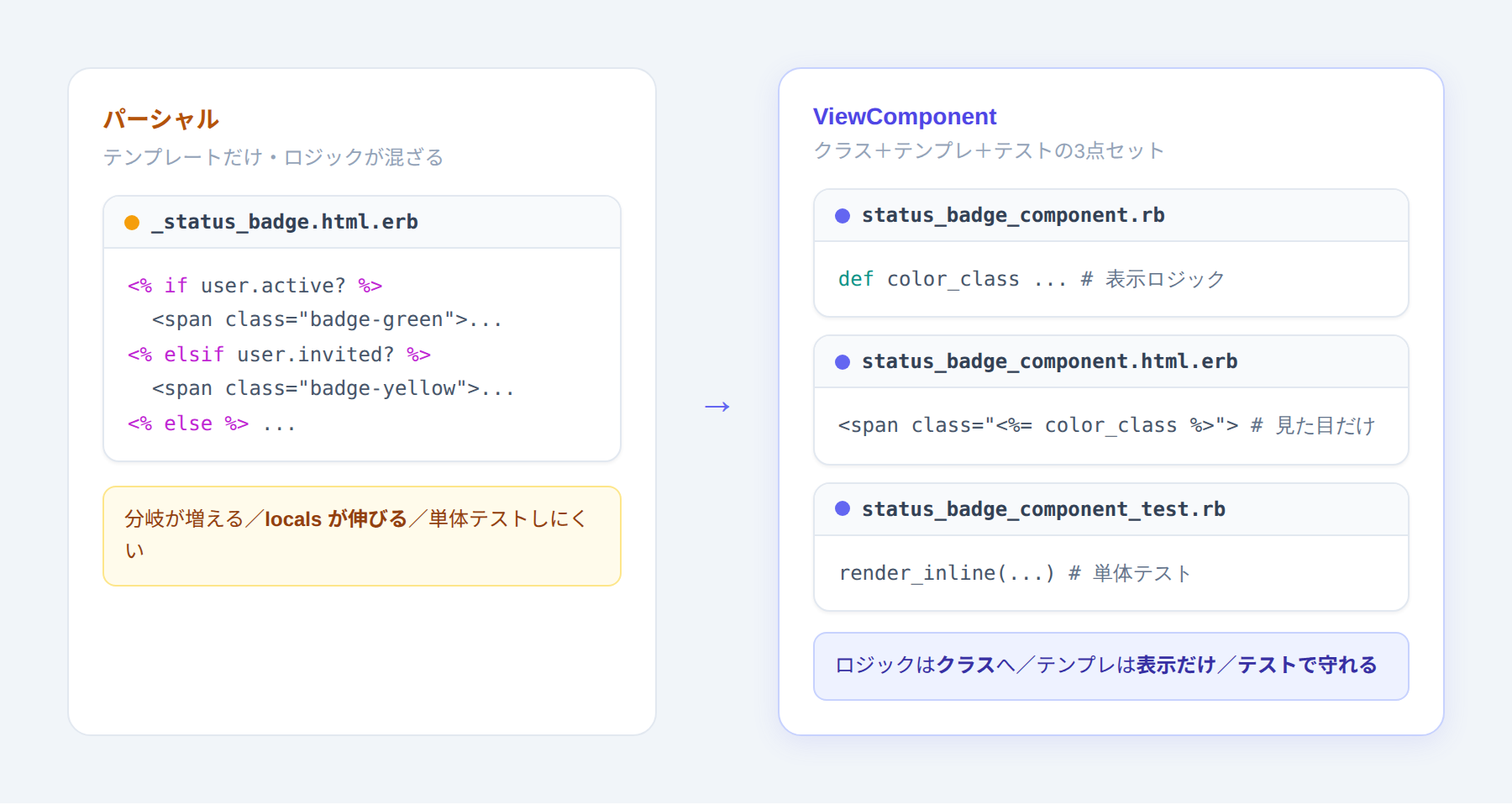Click the subtitle クラス+テンプレ+テストの3点セット
This screenshot has height=805, width=1512.
(x=989, y=150)
